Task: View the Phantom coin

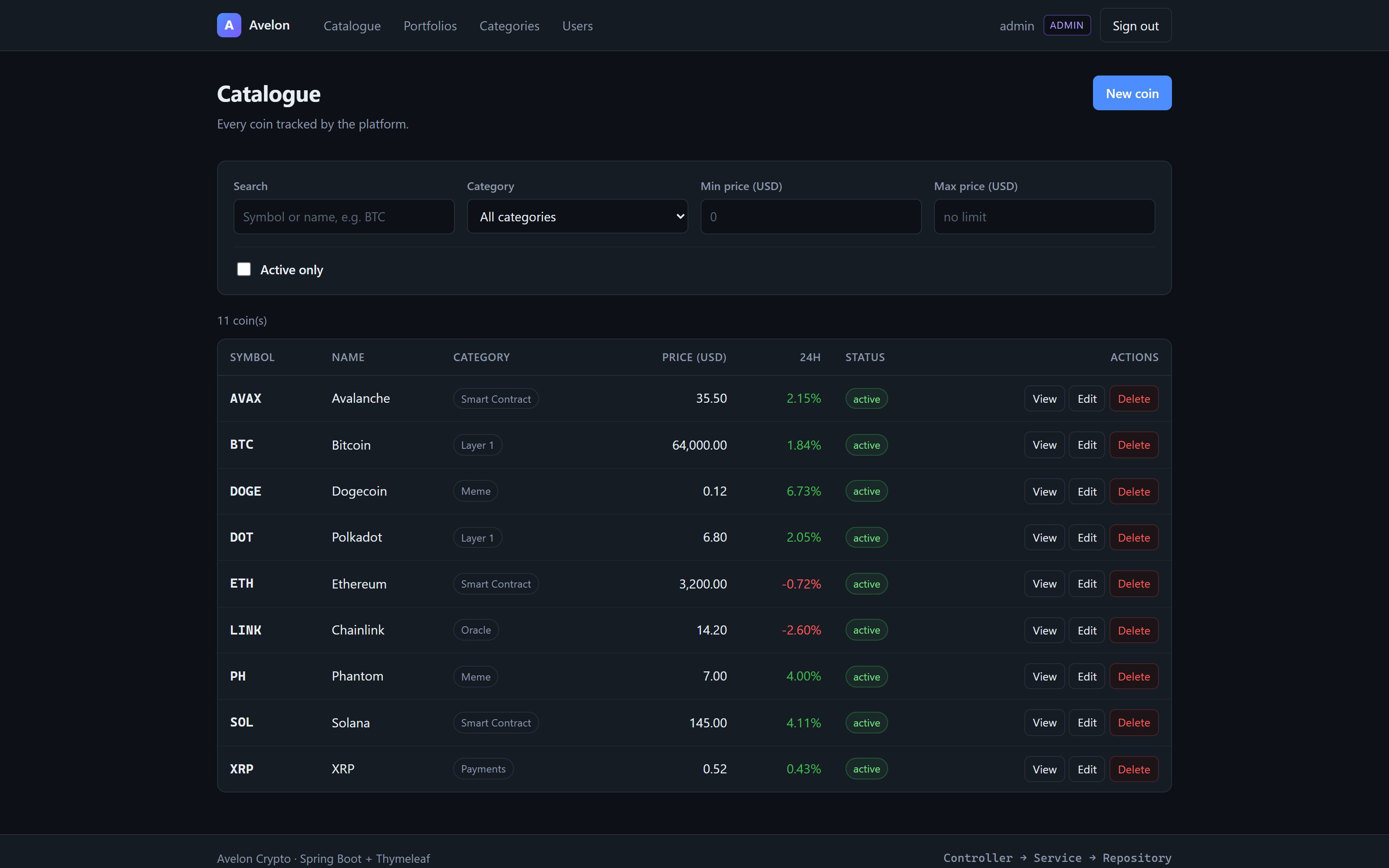Action: [x=1044, y=676]
